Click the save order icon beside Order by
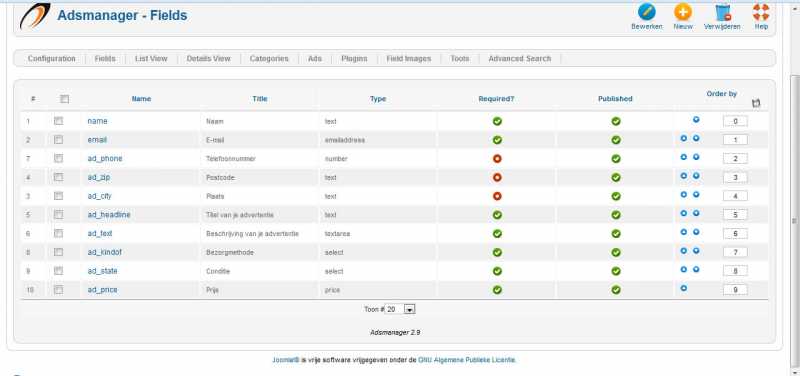Viewport: 800px width, 376px height. tap(756, 103)
